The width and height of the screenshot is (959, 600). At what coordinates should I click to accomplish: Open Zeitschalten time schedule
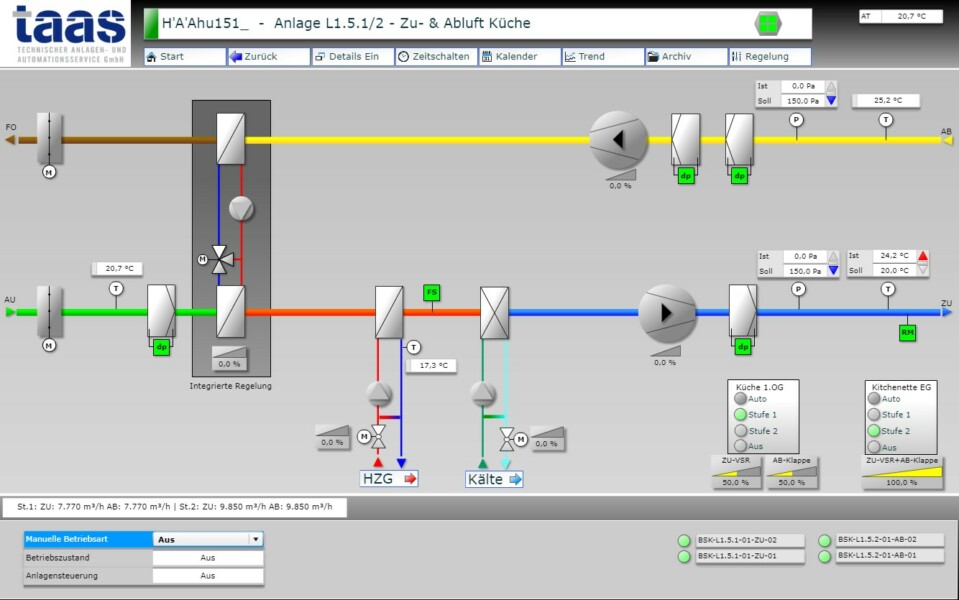click(436, 56)
